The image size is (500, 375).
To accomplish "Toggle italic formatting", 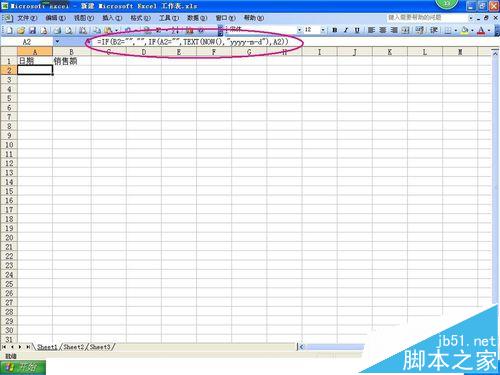I will pos(346,30).
